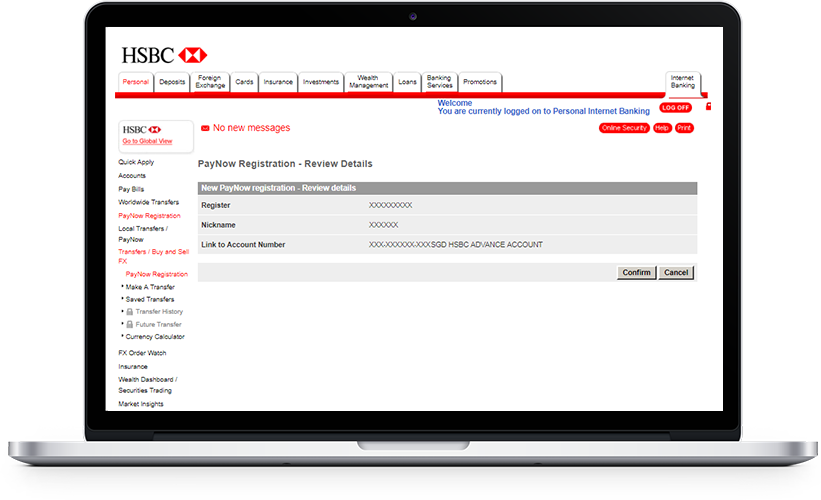
Task: Open the Insurance tab in top navigation
Action: 278,82
